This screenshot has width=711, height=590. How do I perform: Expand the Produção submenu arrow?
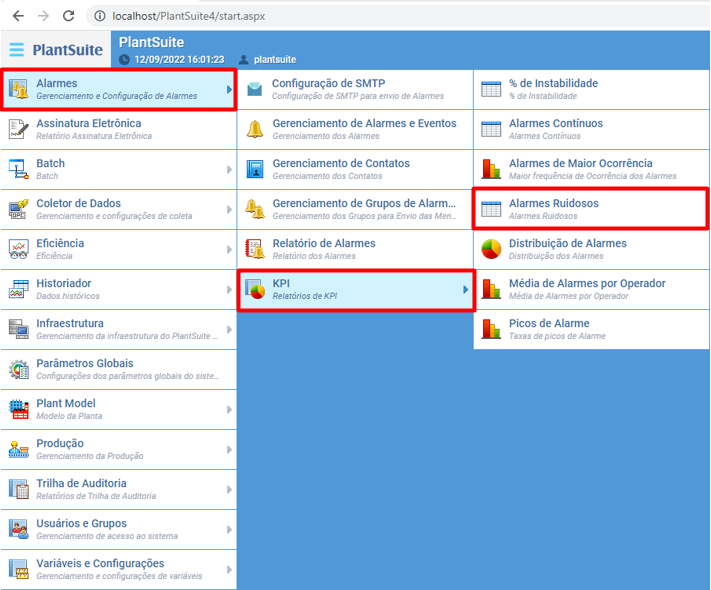[229, 449]
